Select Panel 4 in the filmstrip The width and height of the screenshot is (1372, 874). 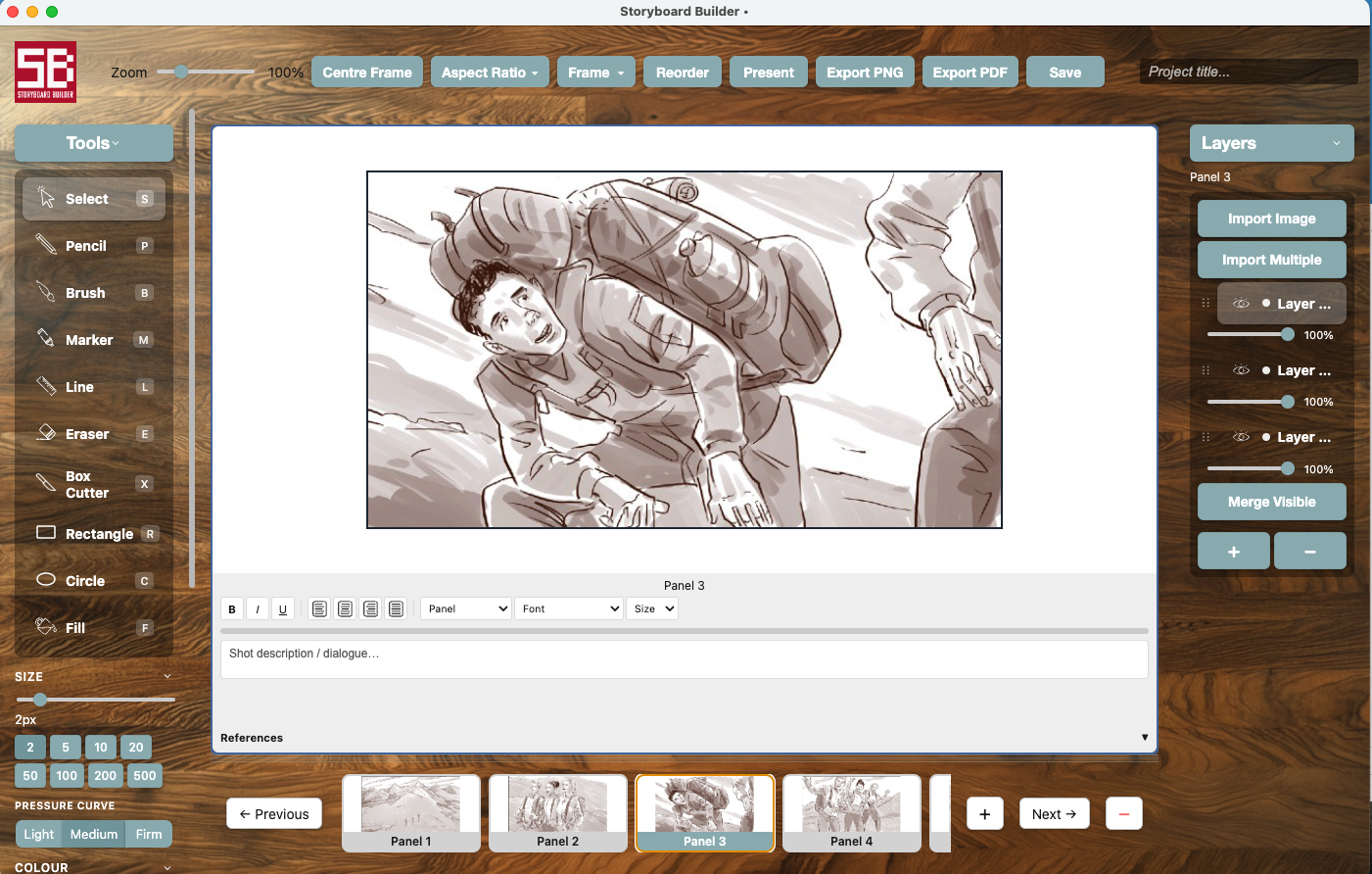pyautogui.click(x=851, y=813)
